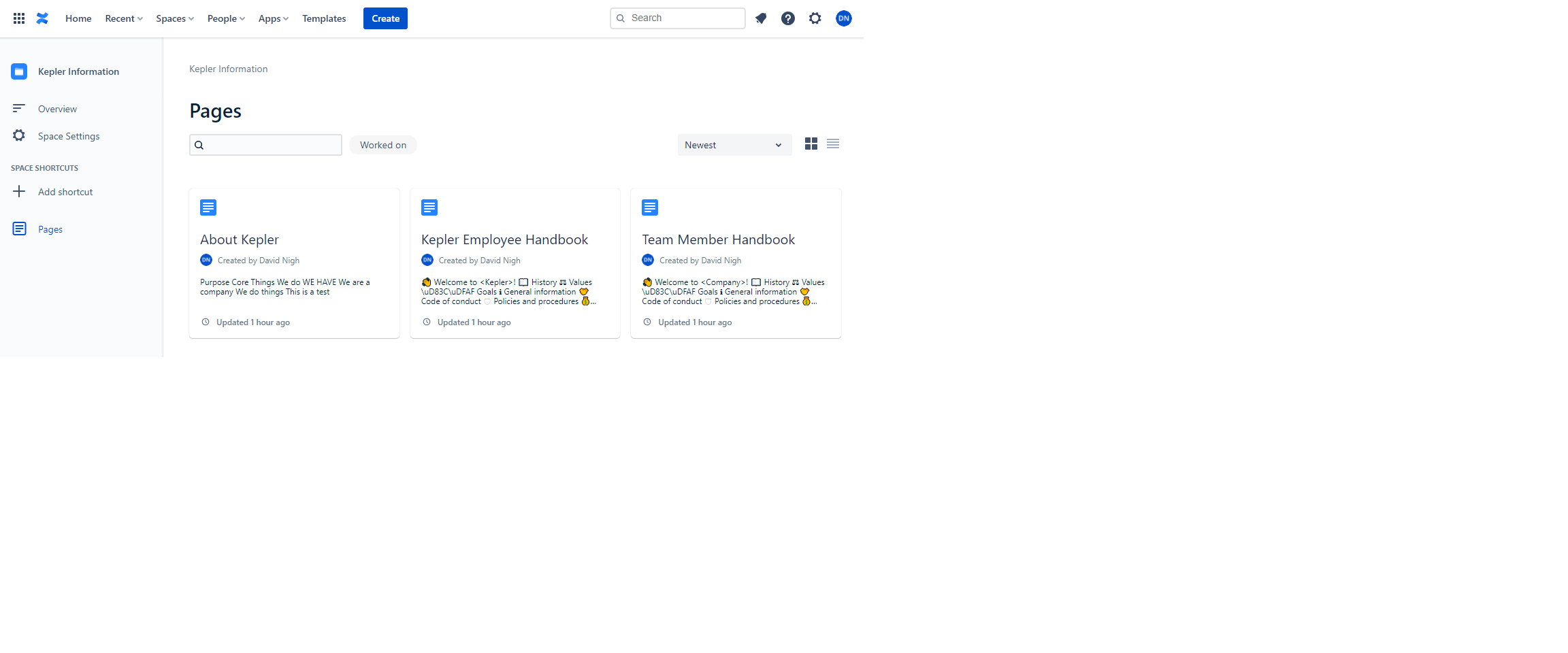
Task: Open notifications bell icon
Action: pyautogui.click(x=761, y=18)
